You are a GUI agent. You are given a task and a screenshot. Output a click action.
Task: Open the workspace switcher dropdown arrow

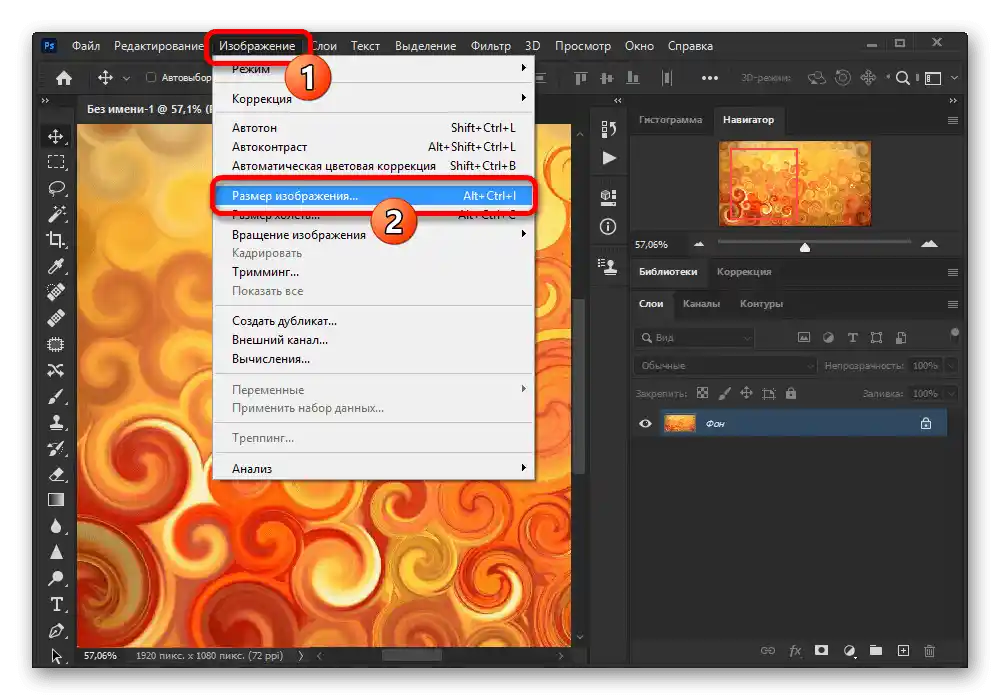click(x=954, y=78)
